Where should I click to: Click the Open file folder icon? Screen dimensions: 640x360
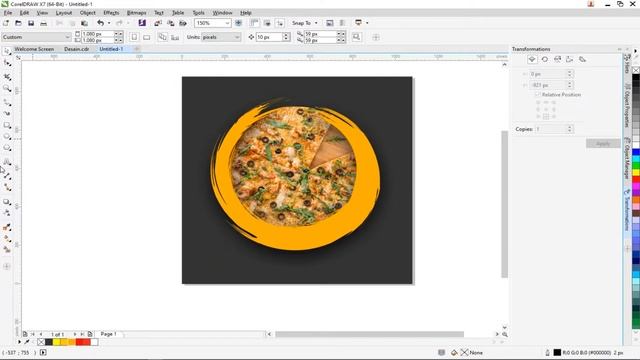pos(18,23)
